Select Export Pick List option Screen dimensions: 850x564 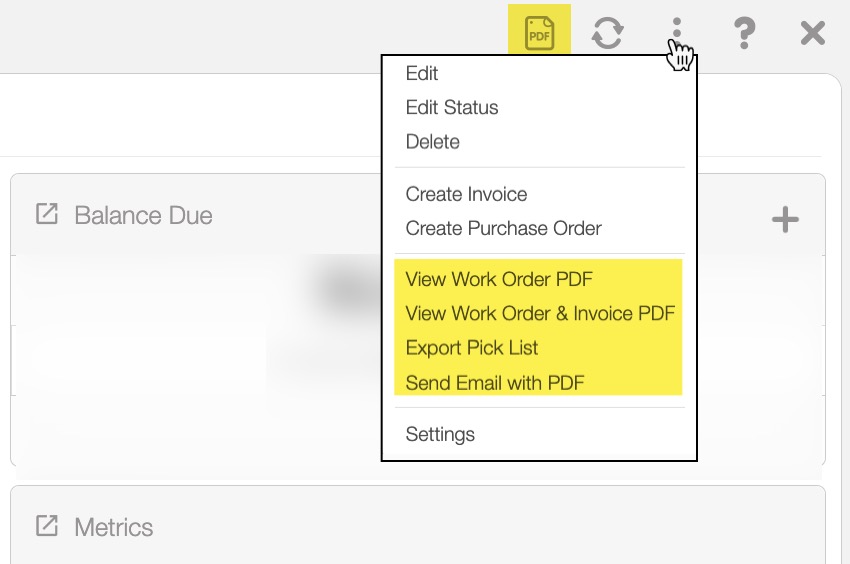pyautogui.click(x=472, y=348)
